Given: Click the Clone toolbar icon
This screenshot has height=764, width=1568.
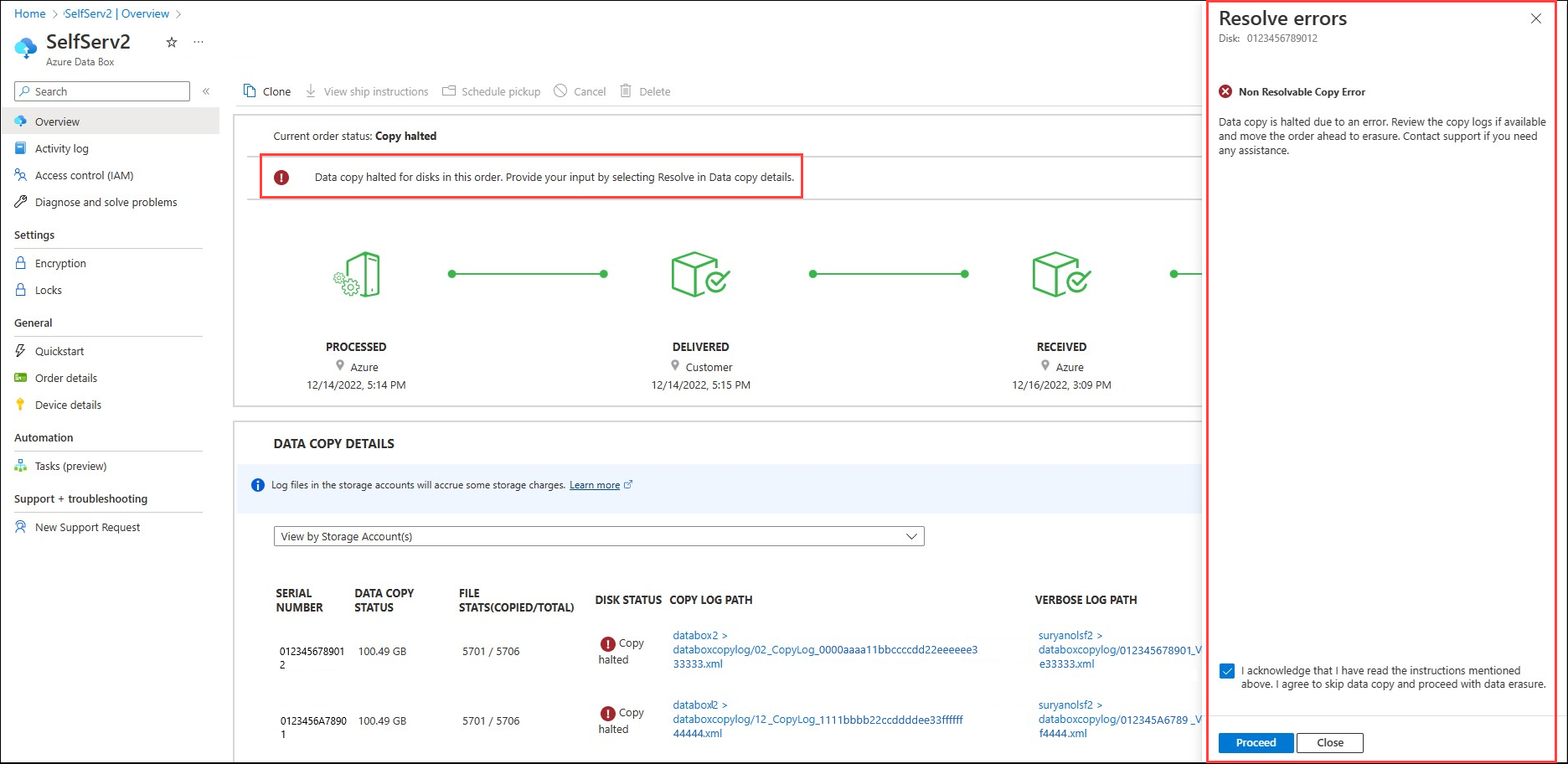Looking at the screenshot, I should 250,91.
